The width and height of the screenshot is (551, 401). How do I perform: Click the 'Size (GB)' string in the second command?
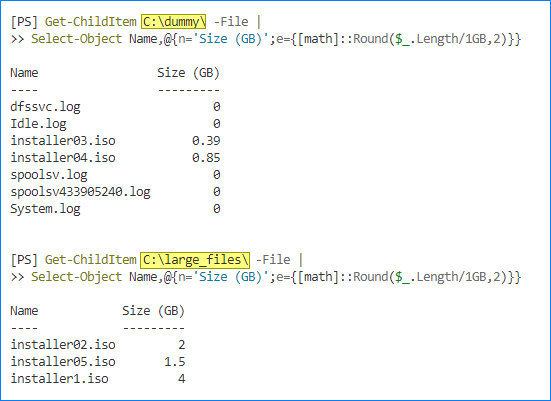(231, 277)
